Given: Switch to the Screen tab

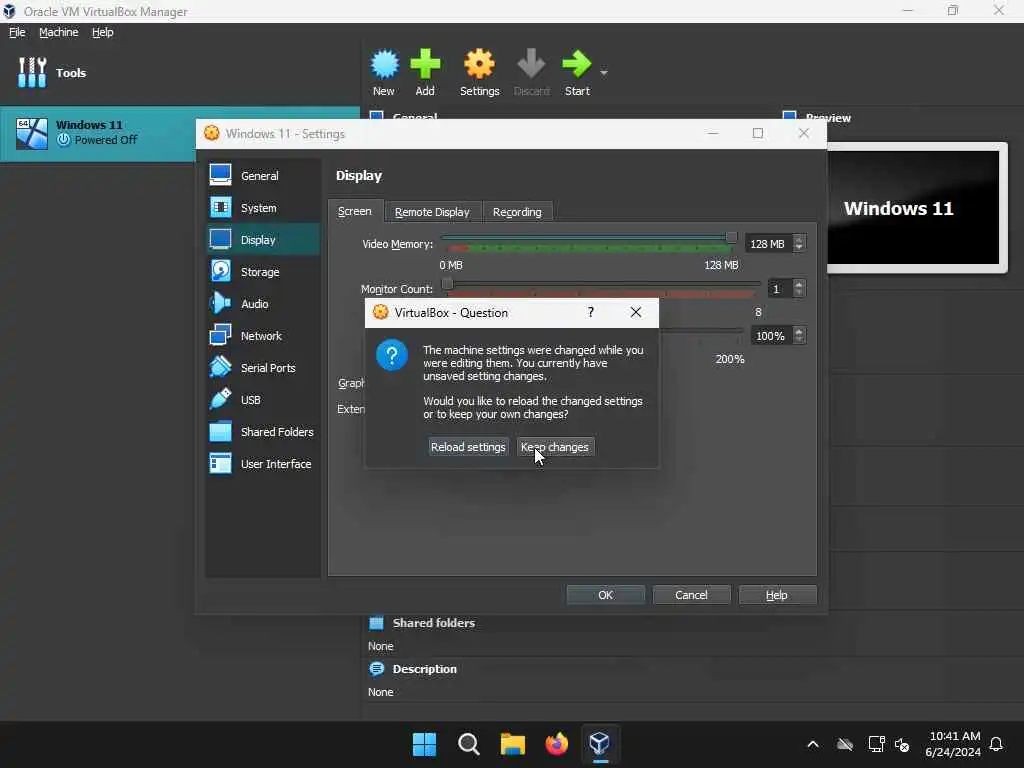Looking at the screenshot, I should coord(355,212).
